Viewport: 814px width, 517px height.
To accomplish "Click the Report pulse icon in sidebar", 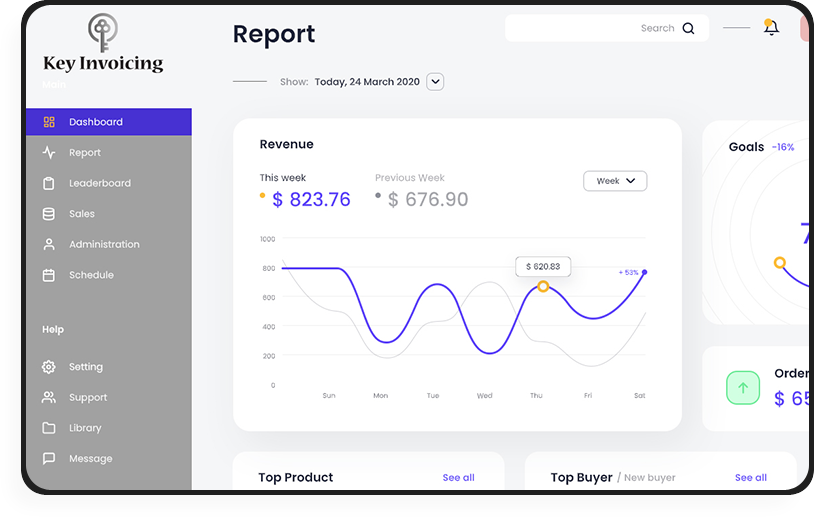I will tap(49, 153).
